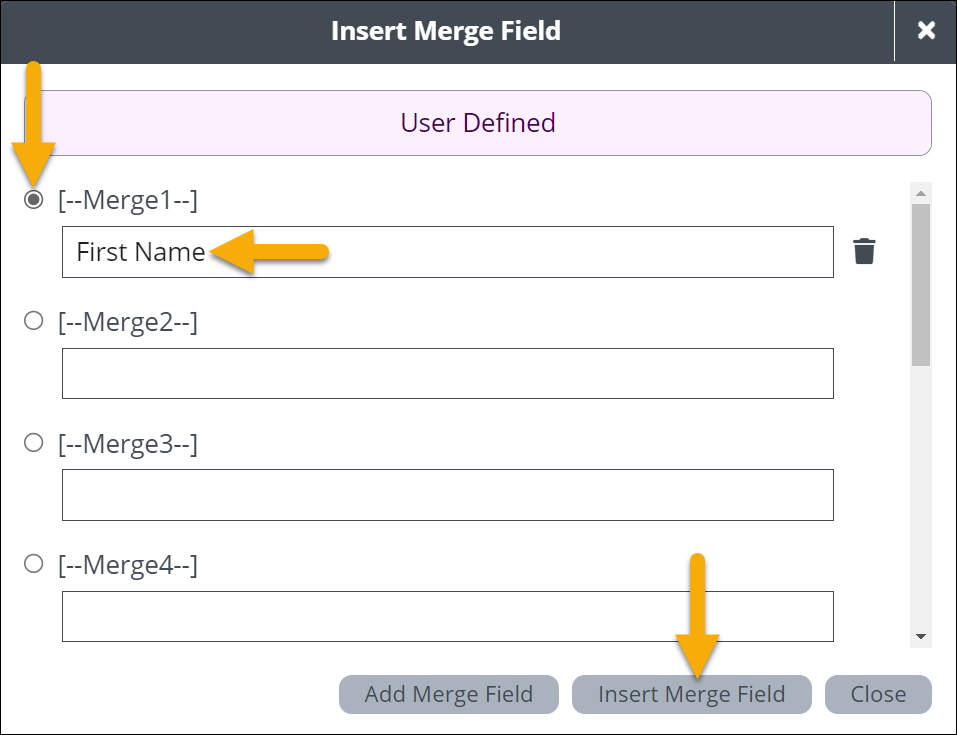The image size is (957, 735).
Task: Click the [--Merge2--] label text
Action: pos(128,322)
